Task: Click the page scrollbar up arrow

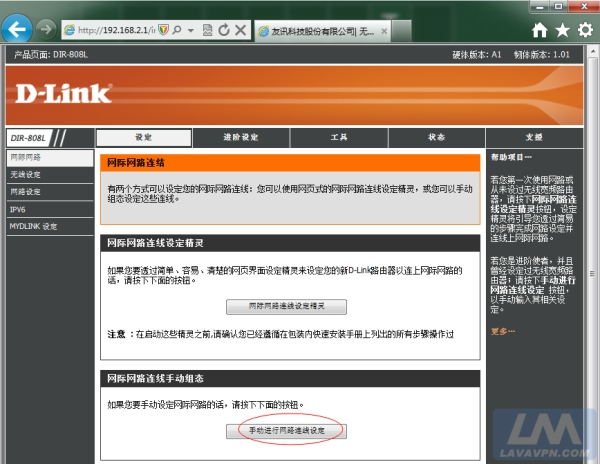Action: click(x=593, y=51)
